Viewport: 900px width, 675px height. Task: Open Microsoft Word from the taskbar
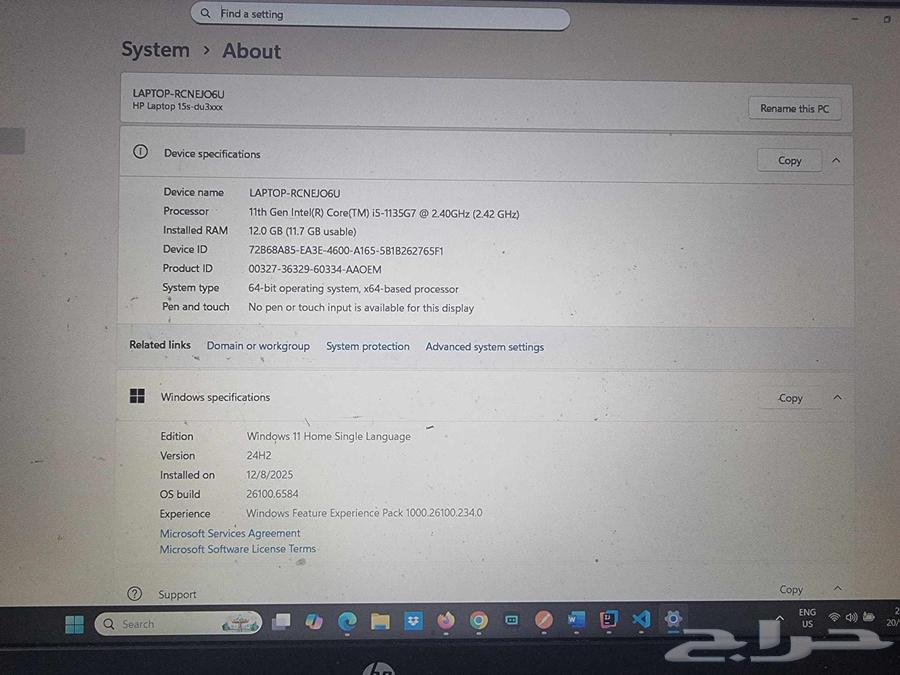click(575, 621)
